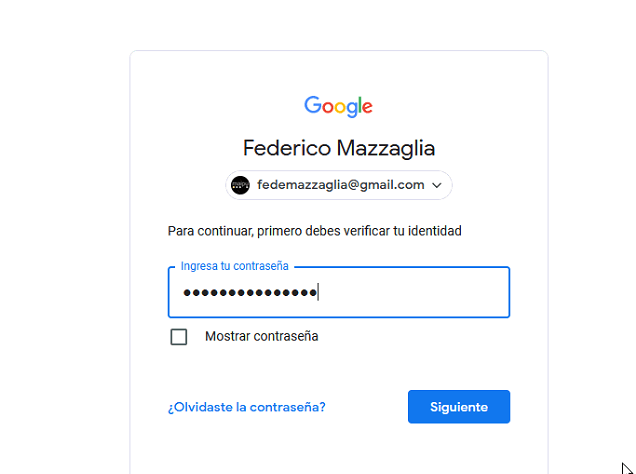Expand the account switcher chevron arrow
Image resolution: width=636 pixels, height=474 pixels.
[437, 185]
